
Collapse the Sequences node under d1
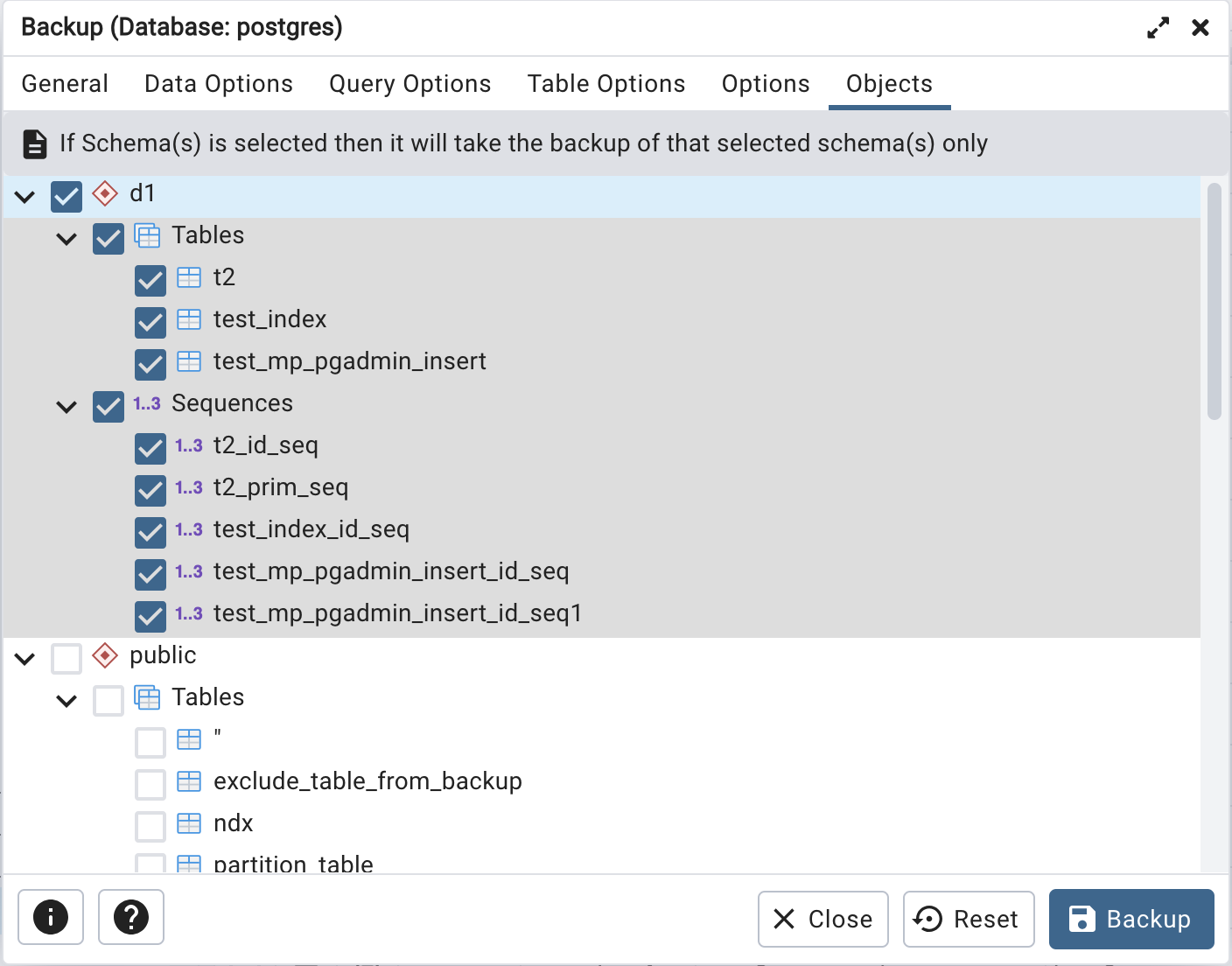[66, 407]
